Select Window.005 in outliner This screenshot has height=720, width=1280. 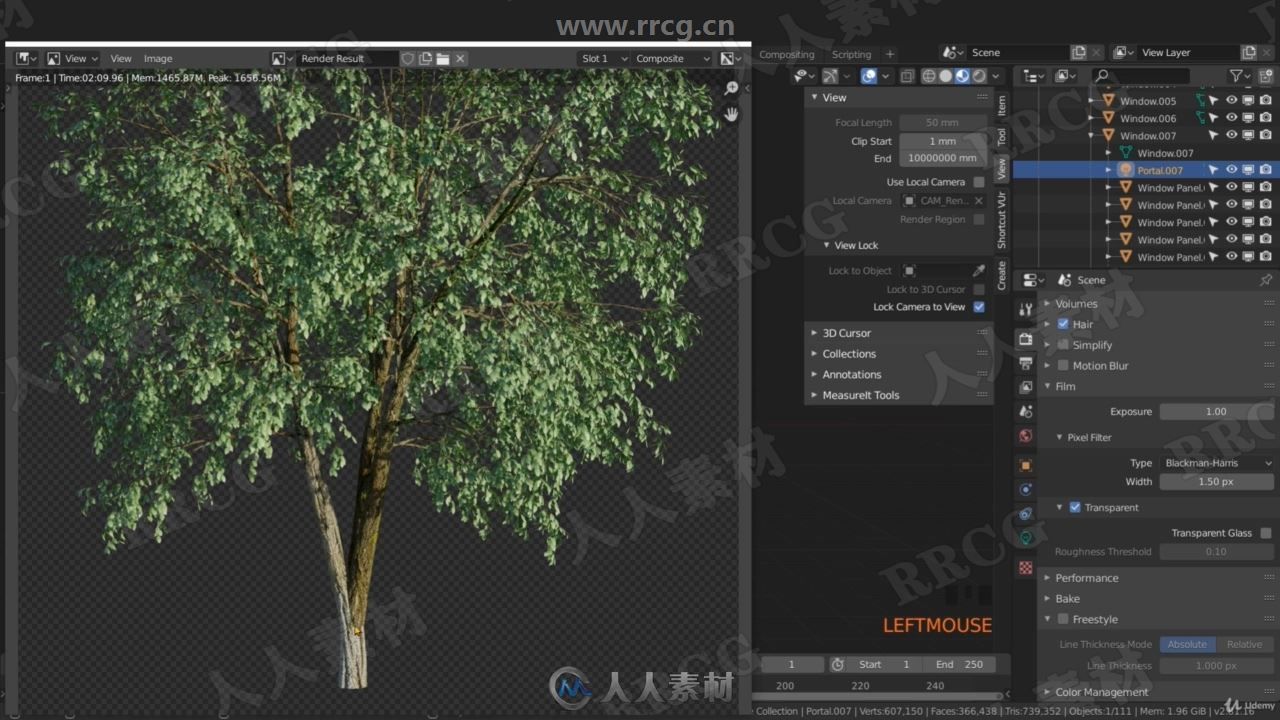pos(1147,101)
